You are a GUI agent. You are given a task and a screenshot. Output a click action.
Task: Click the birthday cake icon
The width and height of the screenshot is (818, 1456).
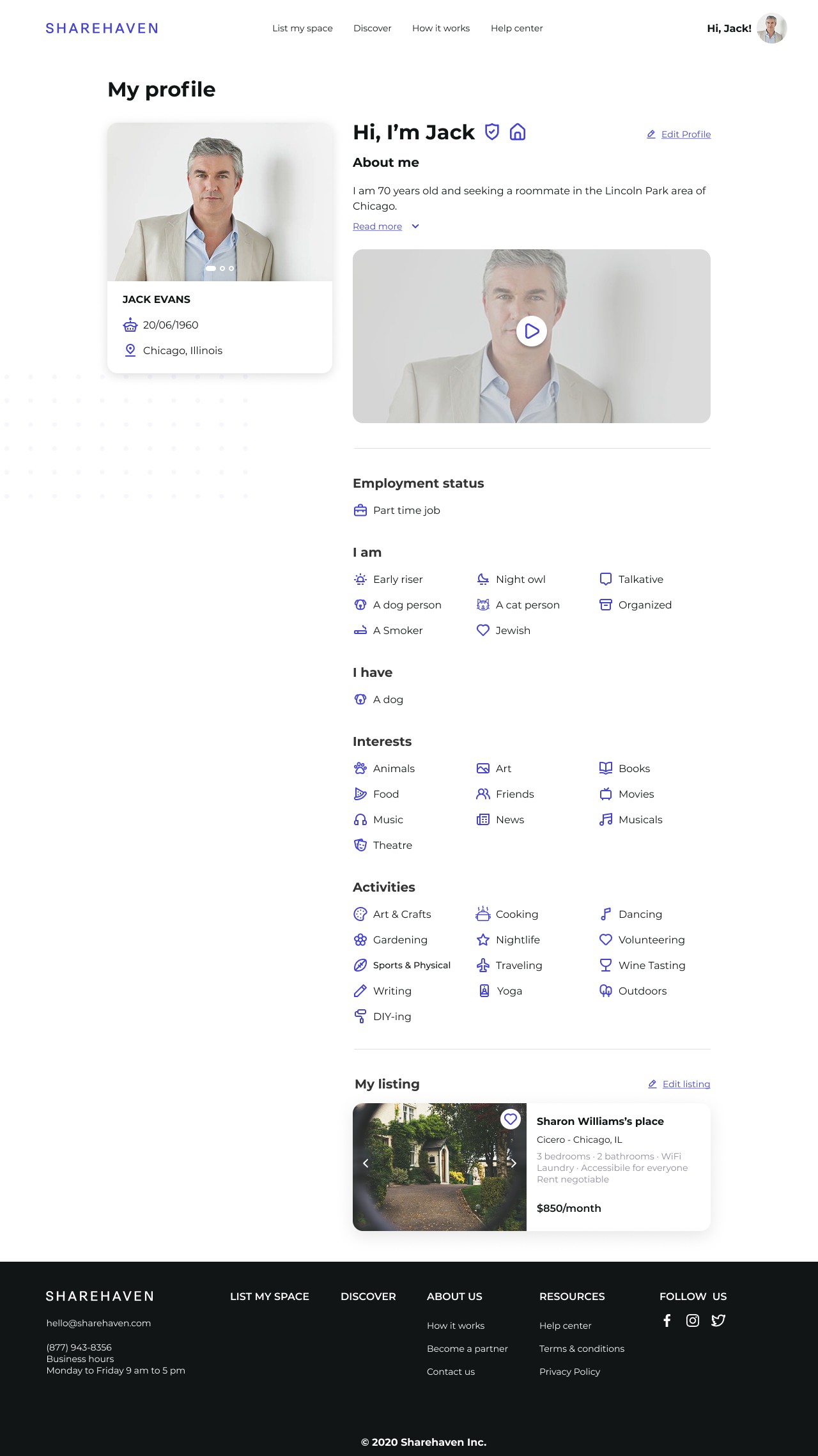click(x=130, y=325)
